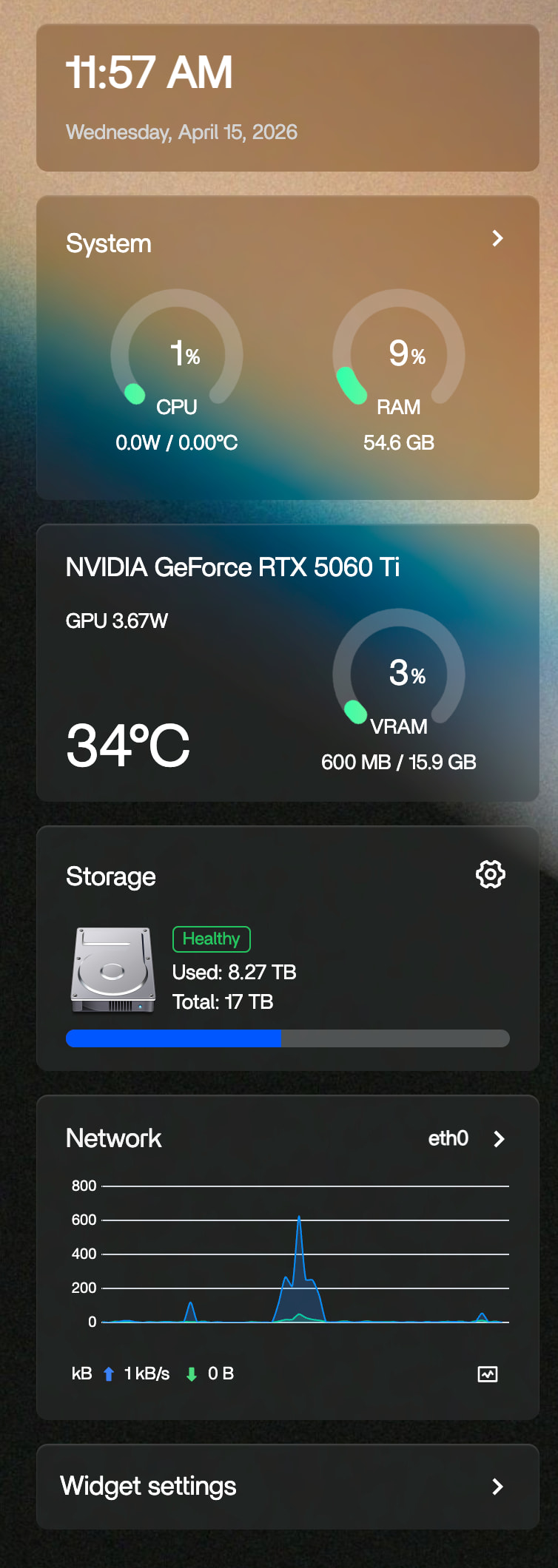Click the 34°C GPU temperature reading

[x=128, y=746]
